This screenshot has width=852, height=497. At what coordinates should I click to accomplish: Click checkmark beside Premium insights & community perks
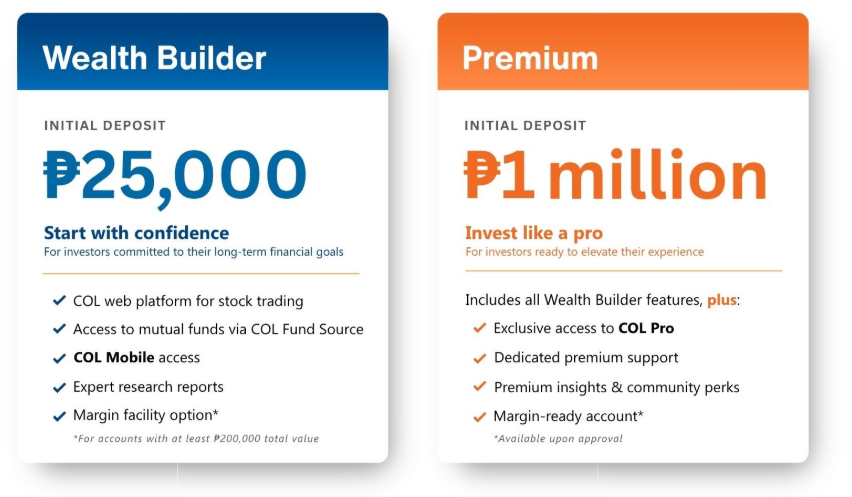479,387
